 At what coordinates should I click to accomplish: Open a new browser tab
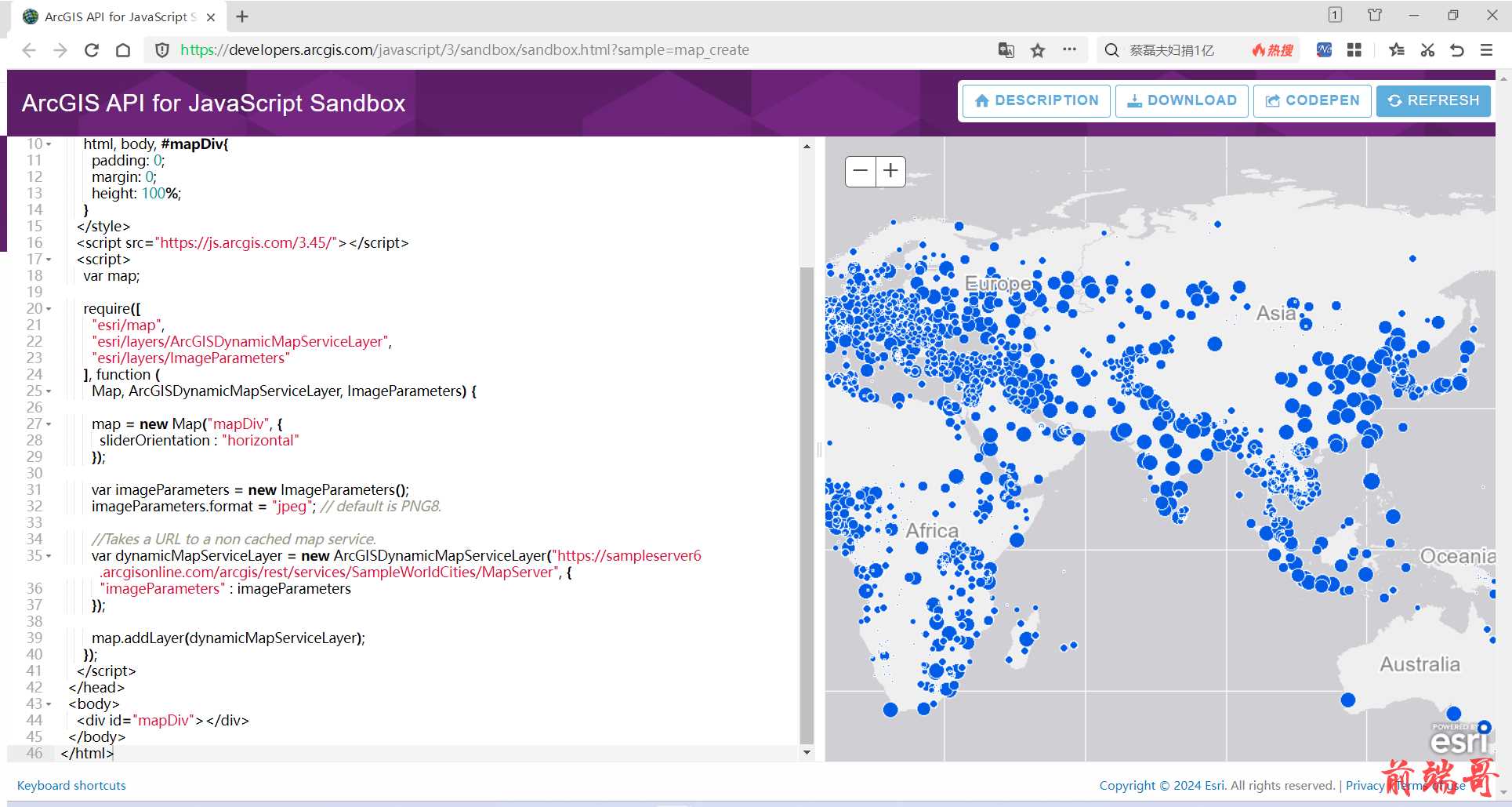click(x=242, y=16)
